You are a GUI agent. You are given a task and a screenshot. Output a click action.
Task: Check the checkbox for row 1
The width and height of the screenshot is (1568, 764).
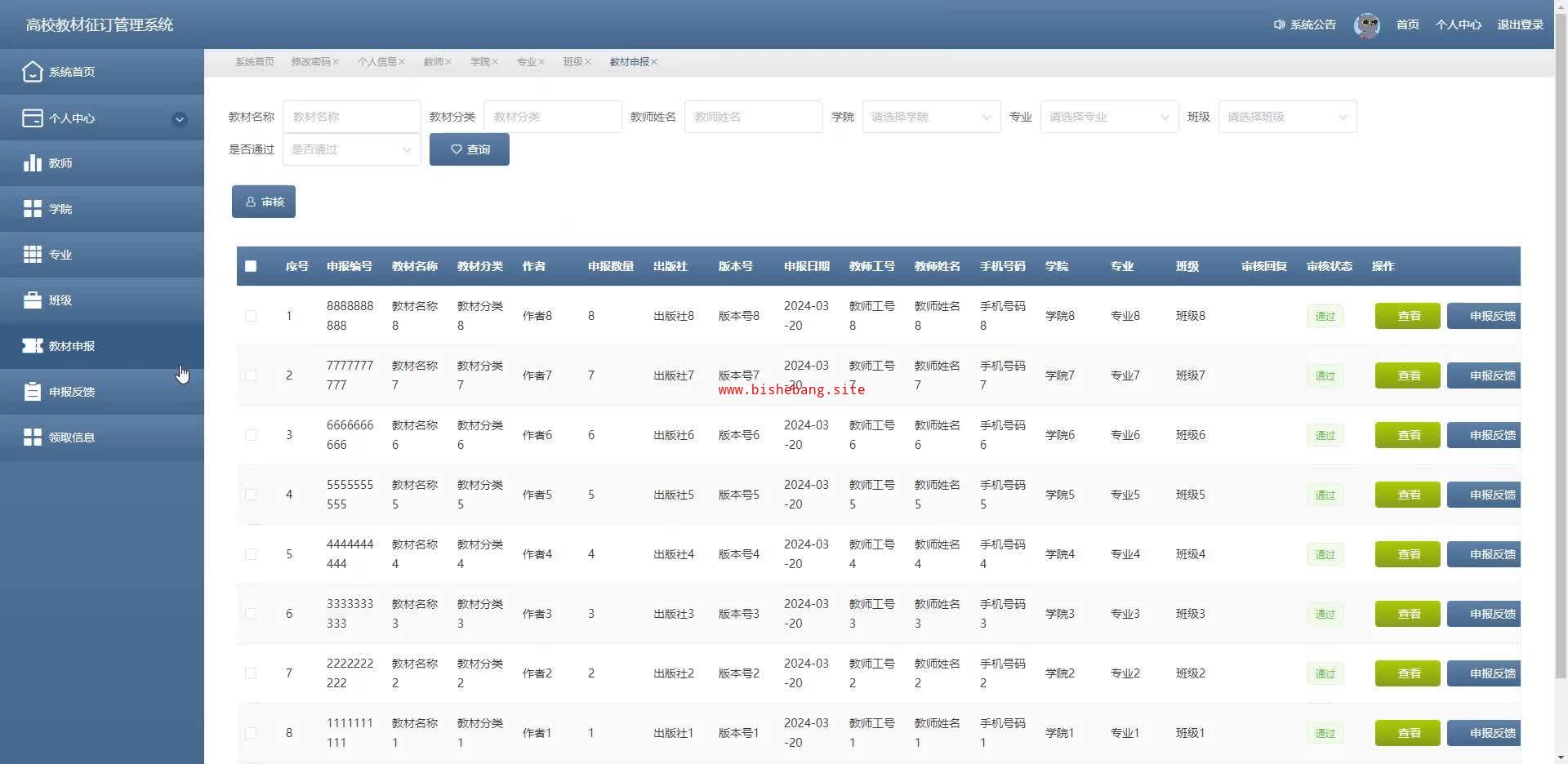251,316
